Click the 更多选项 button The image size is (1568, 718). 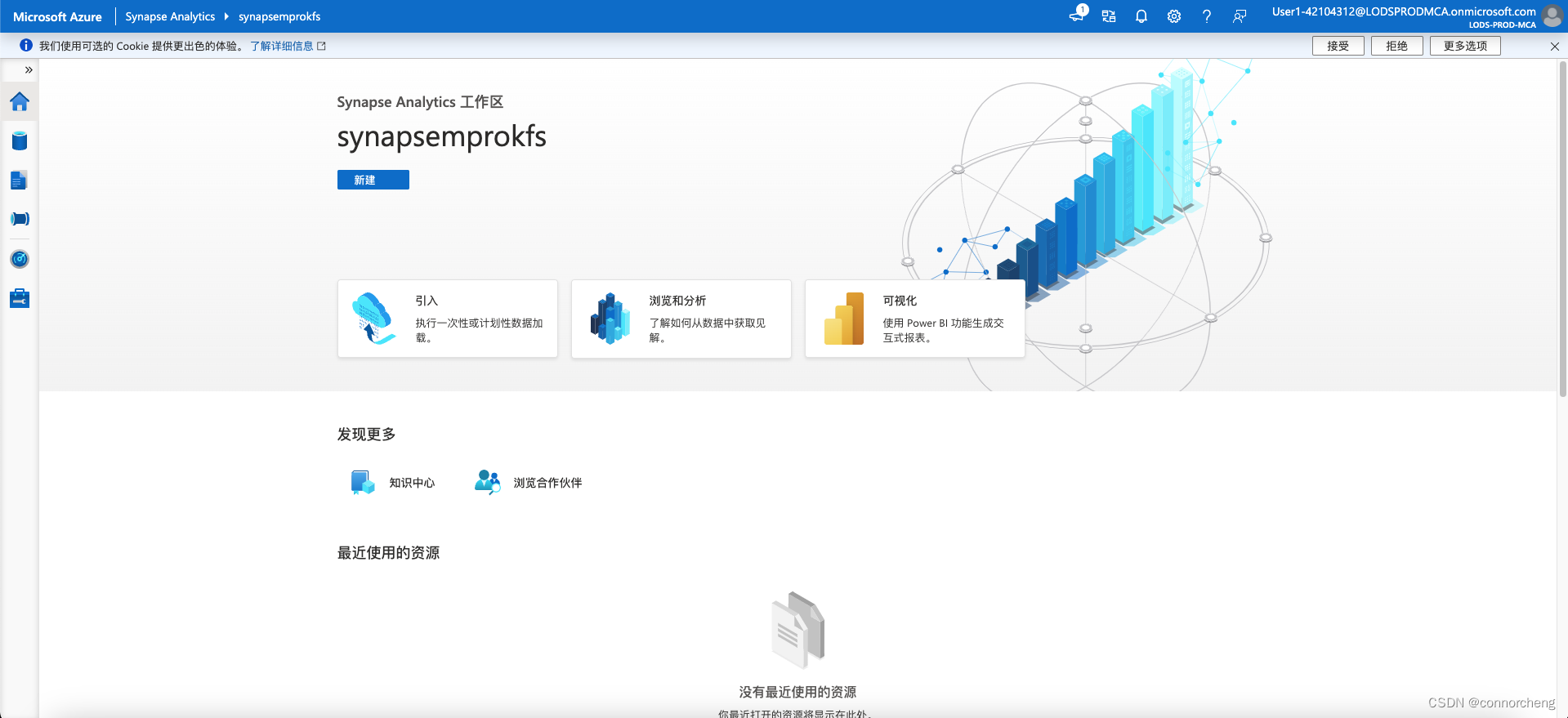tap(1465, 46)
